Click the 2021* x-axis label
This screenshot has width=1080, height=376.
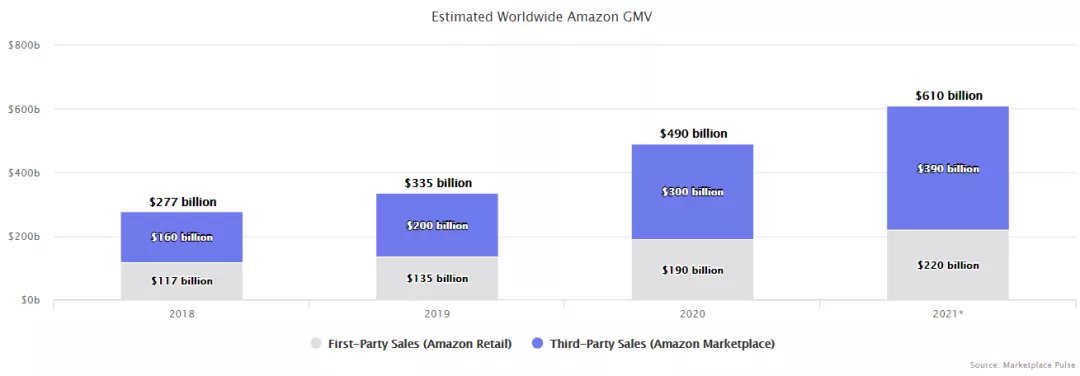coord(948,314)
